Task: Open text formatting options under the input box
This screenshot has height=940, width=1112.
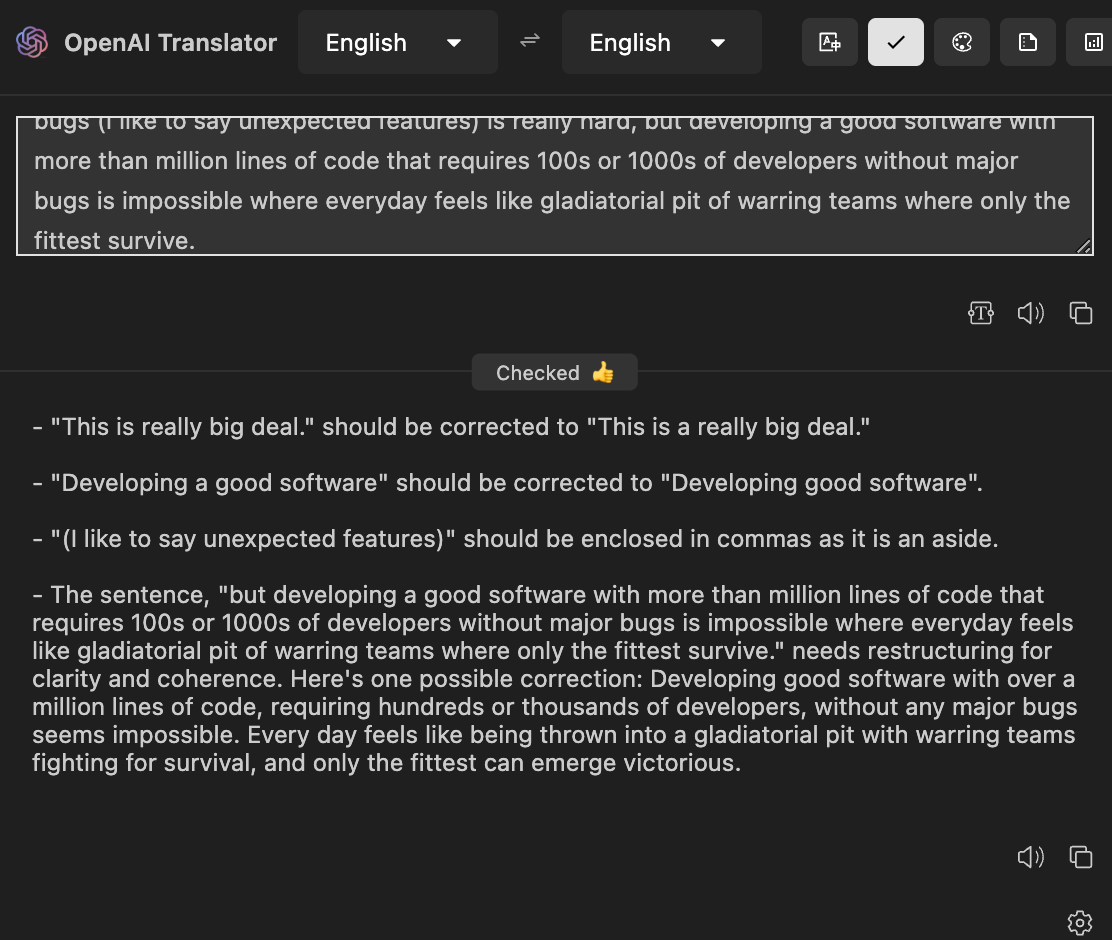Action: (981, 313)
